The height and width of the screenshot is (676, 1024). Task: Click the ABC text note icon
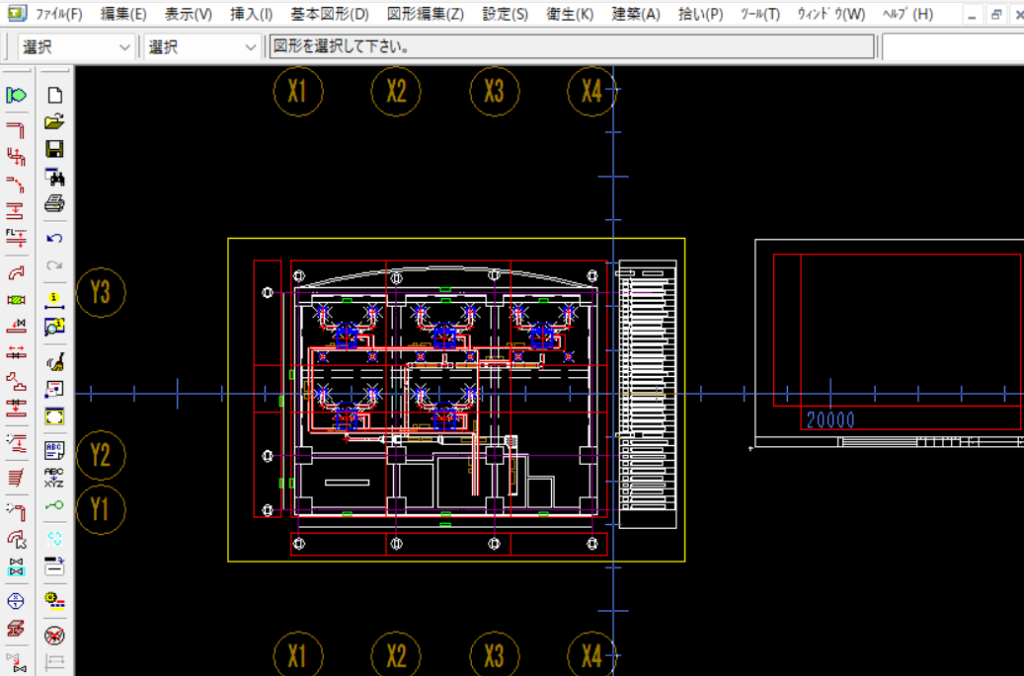[x=55, y=448]
